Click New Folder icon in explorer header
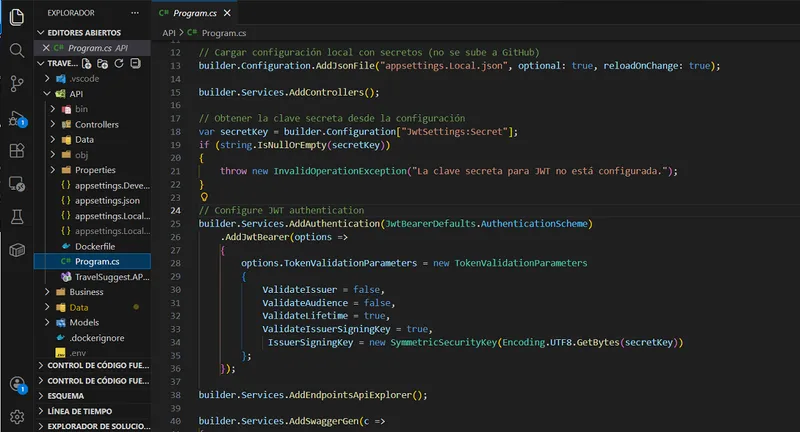This screenshot has width=800, height=432. coord(103,63)
